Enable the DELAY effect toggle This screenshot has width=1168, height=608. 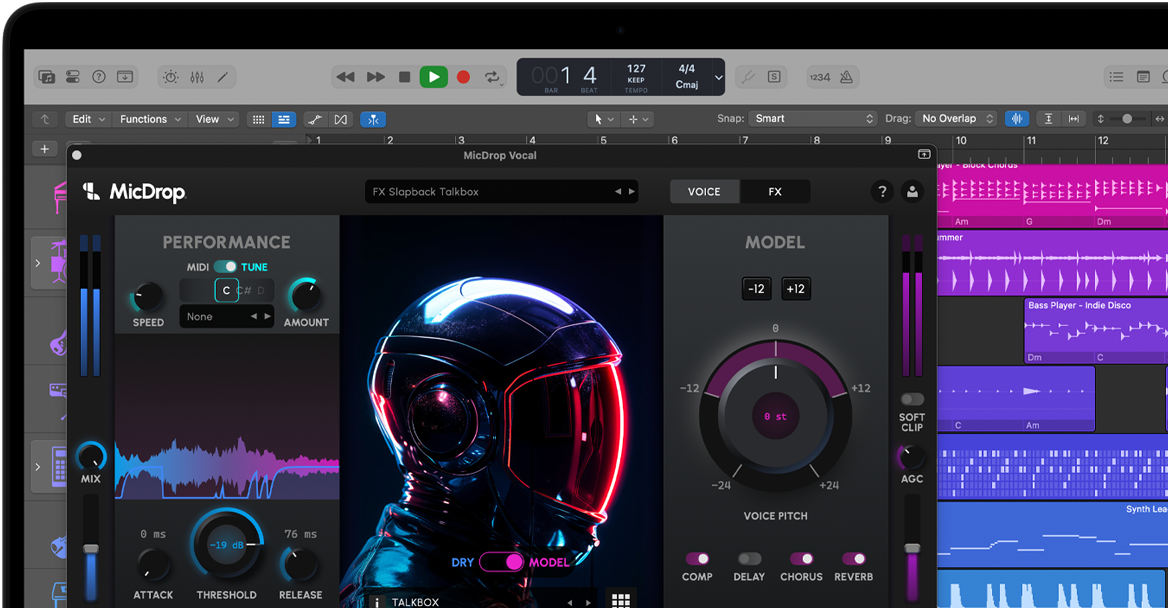click(x=749, y=559)
